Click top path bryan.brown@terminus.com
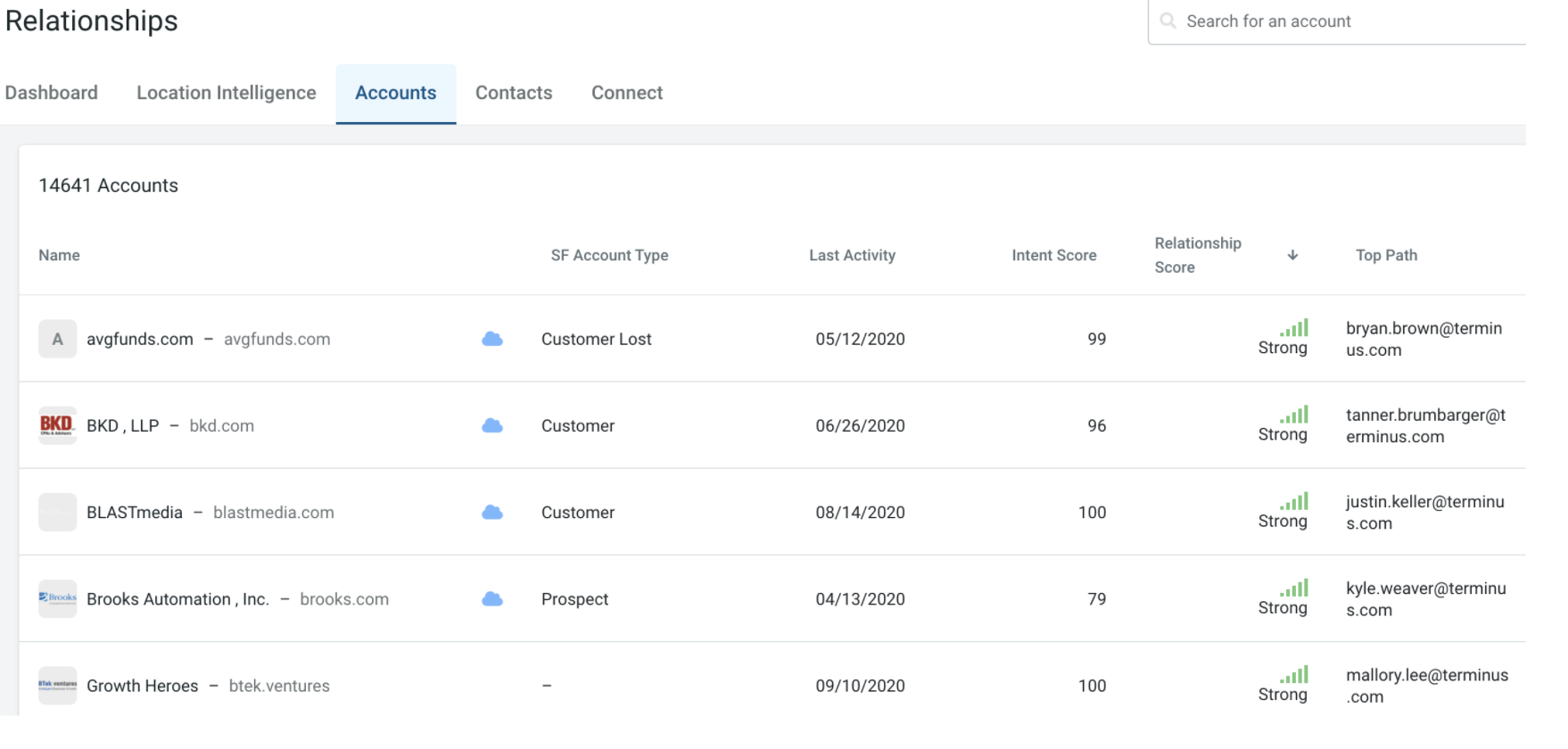The image size is (1568, 749). click(1424, 339)
